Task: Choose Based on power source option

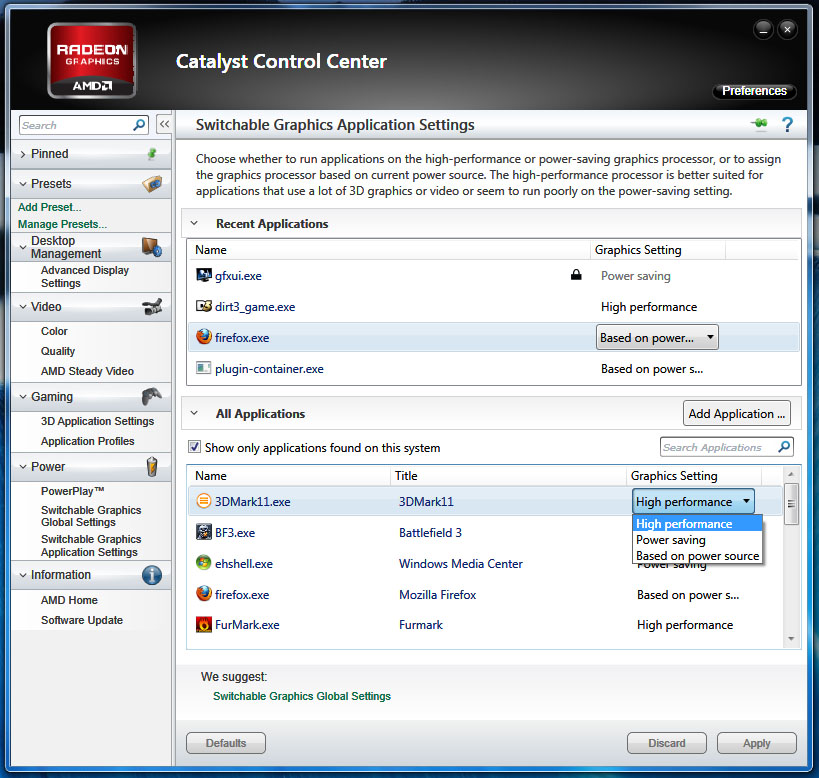Action: pyautogui.click(x=697, y=556)
